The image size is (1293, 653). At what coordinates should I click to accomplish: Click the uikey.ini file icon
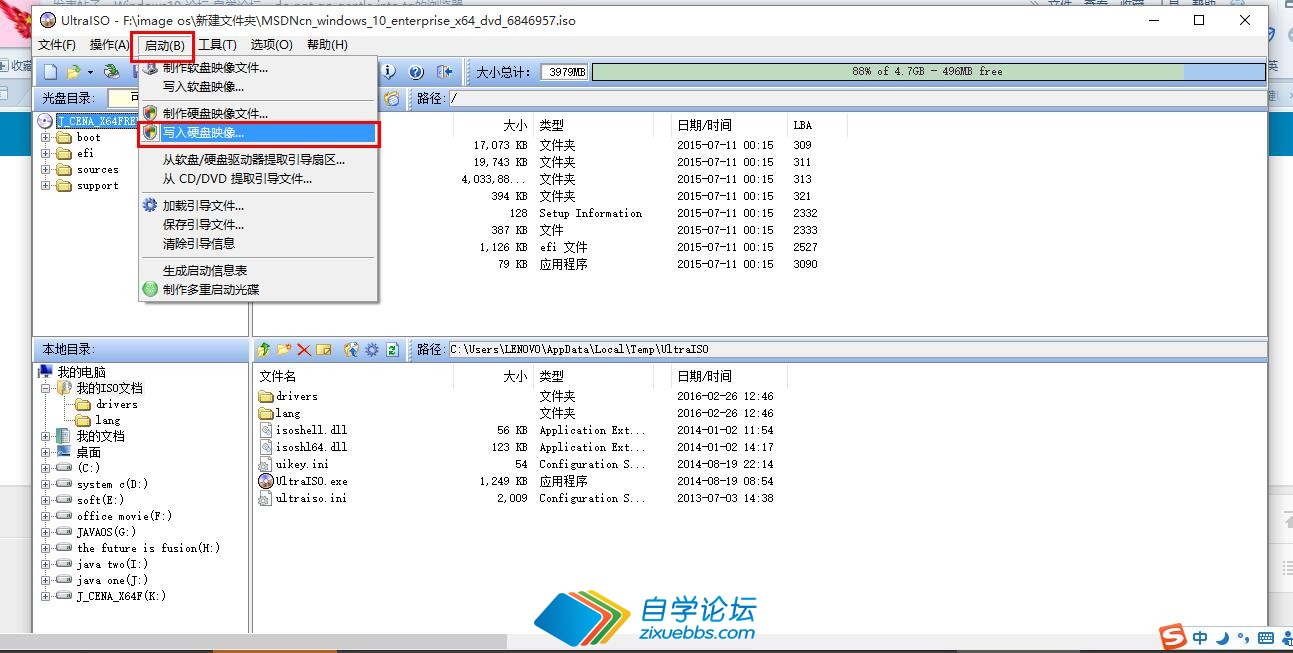(x=265, y=464)
